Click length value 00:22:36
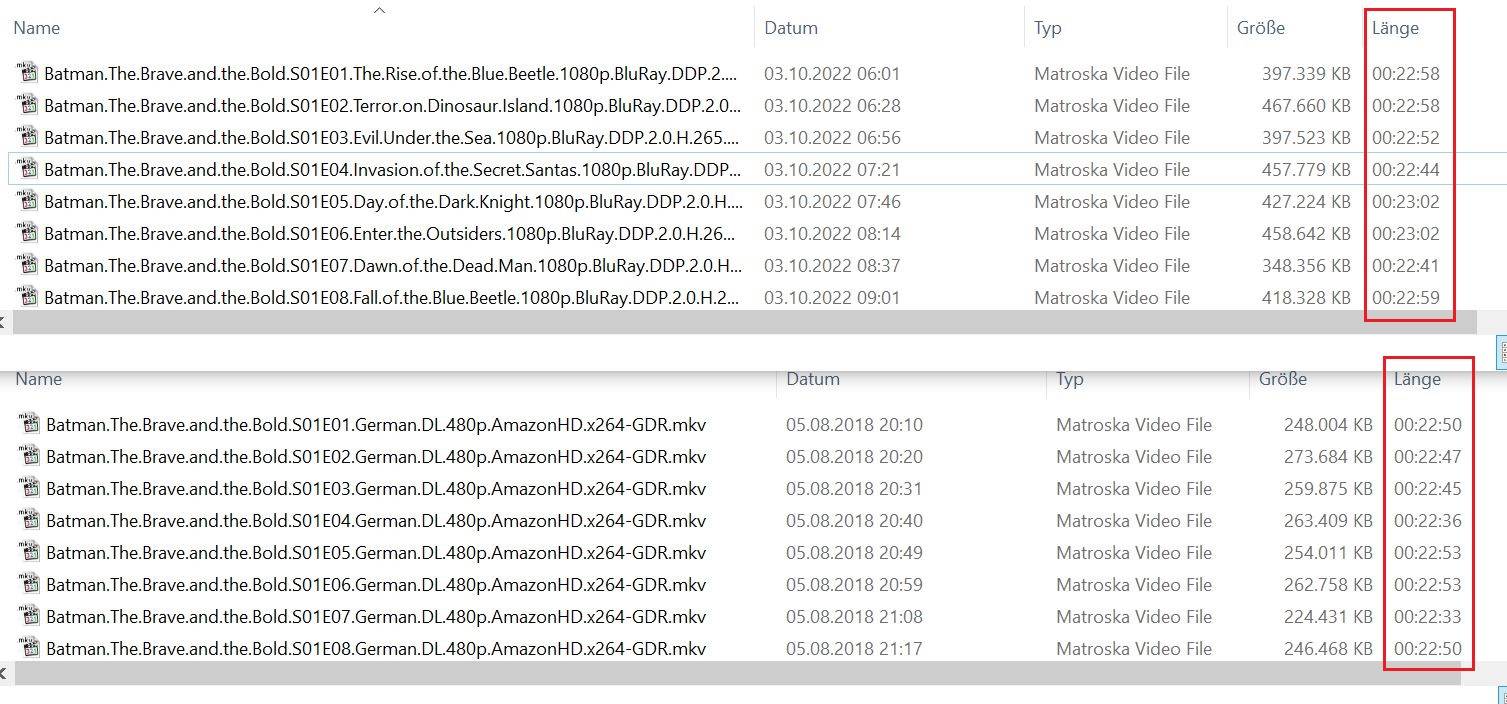 point(1428,520)
